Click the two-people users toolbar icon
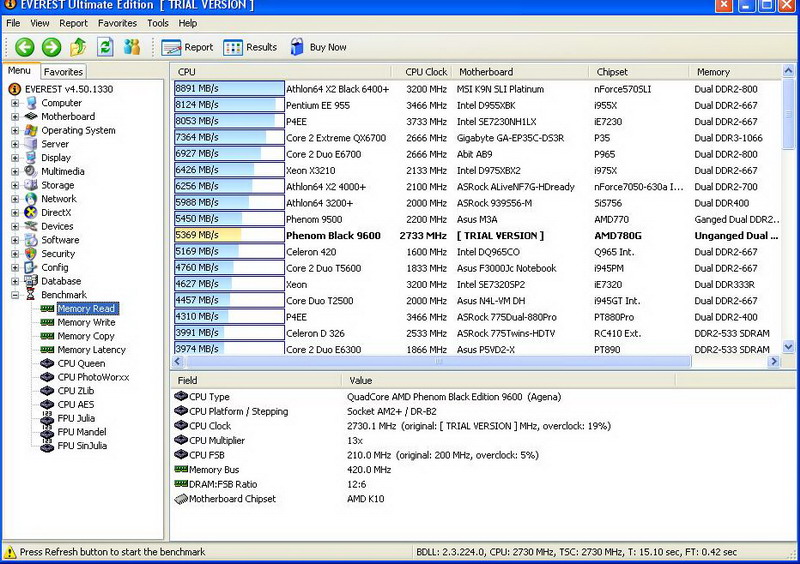Image resolution: width=800 pixels, height=564 pixels. pyautogui.click(x=132, y=47)
